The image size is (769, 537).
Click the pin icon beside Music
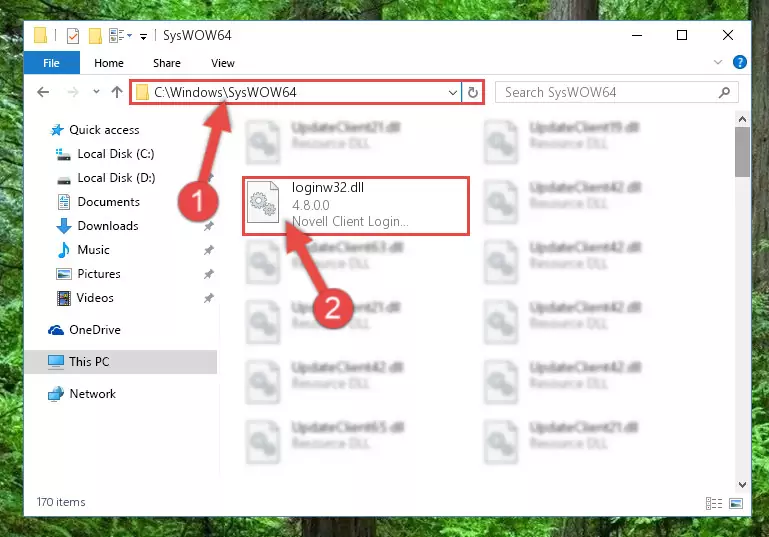(x=209, y=250)
